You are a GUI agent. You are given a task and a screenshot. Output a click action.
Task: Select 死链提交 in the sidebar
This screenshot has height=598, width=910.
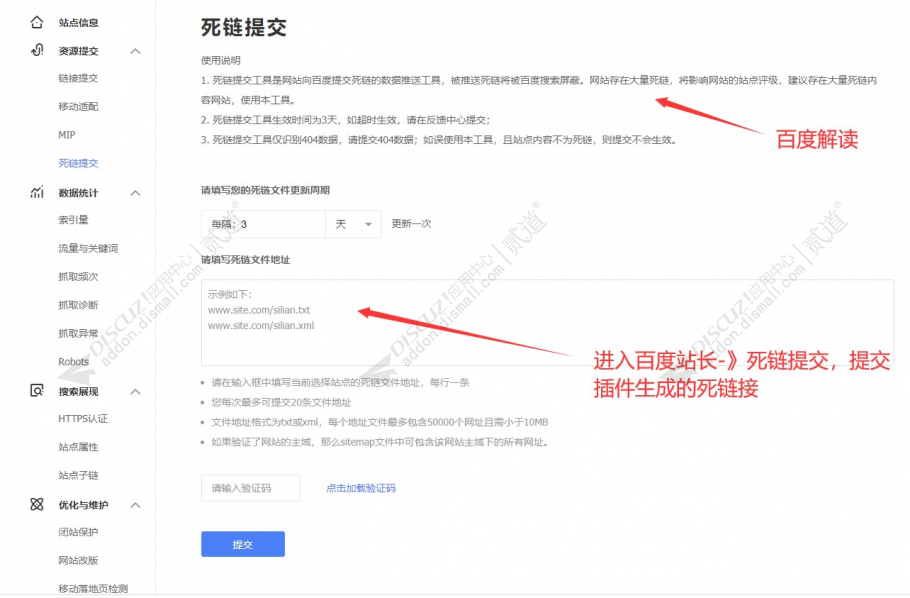pyautogui.click(x=78, y=163)
